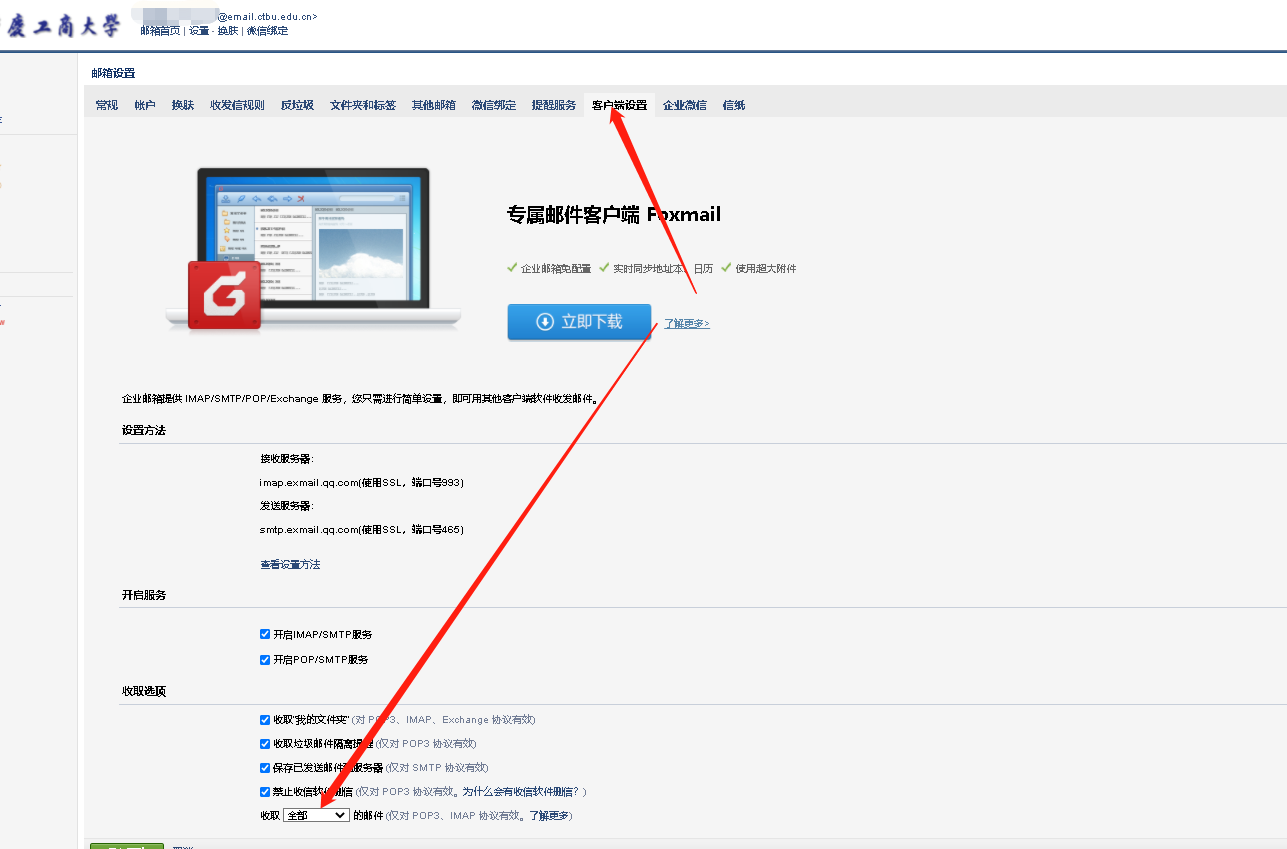Toggle 收取垃圾邮件隔离提醒 checkbox

(265, 744)
